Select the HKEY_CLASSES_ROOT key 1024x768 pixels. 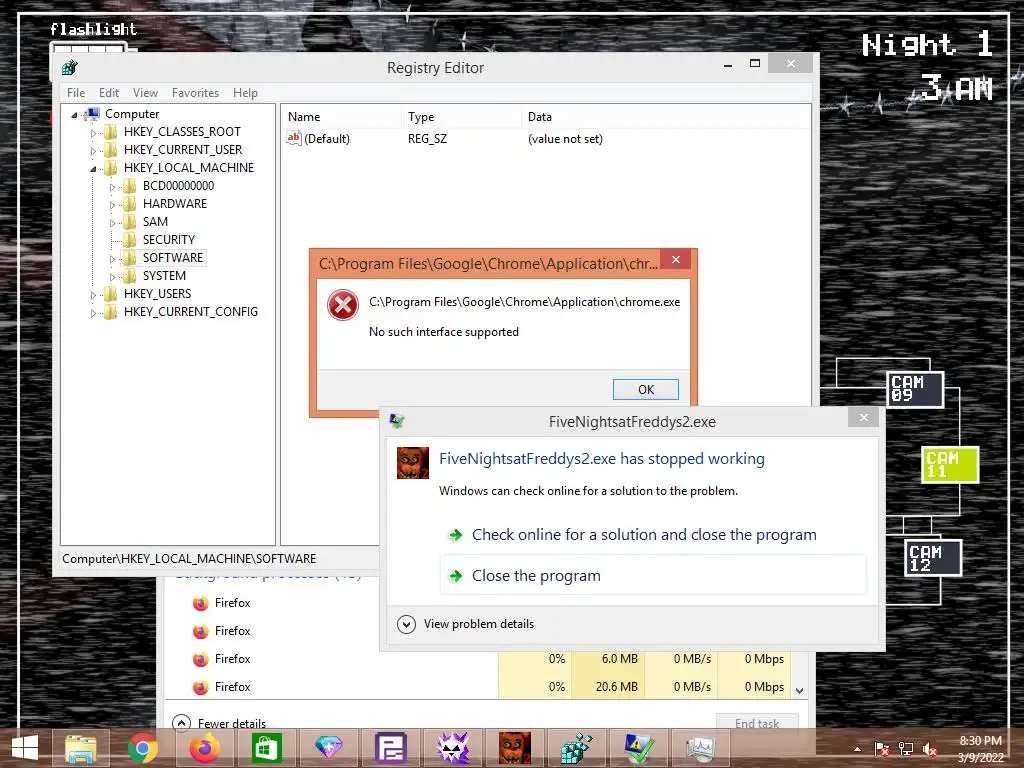coord(182,131)
